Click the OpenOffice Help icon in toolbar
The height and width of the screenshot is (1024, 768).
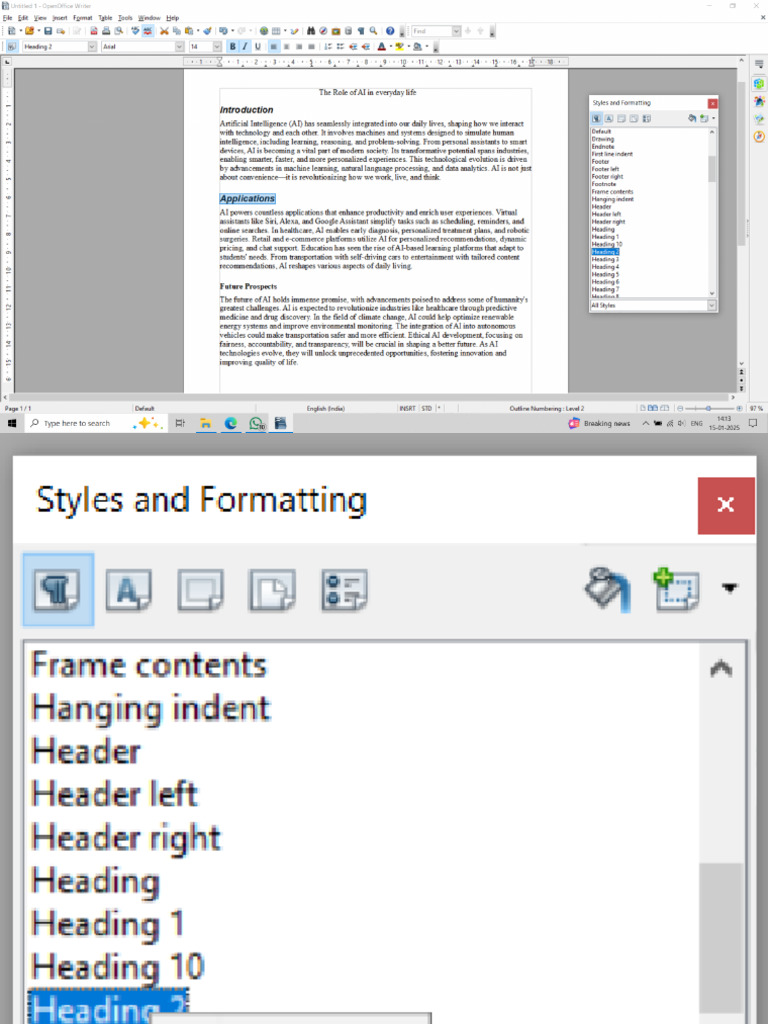pos(390,31)
